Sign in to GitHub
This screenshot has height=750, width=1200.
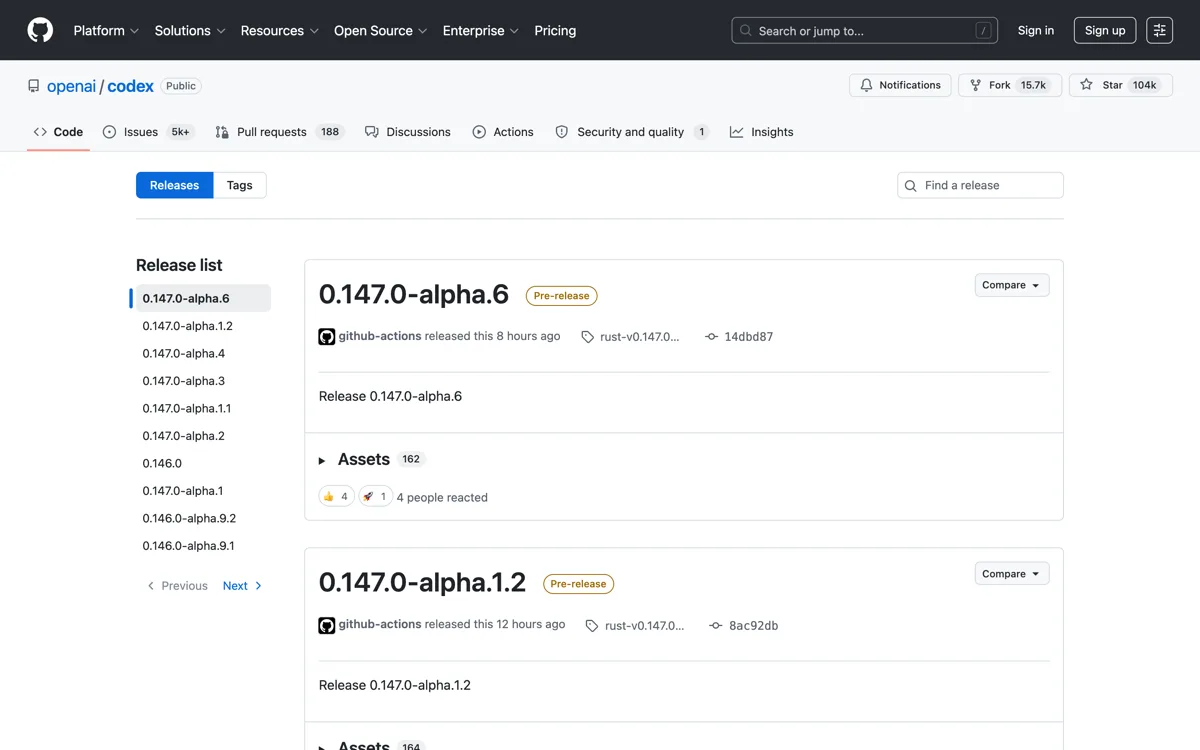[1036, 31]
